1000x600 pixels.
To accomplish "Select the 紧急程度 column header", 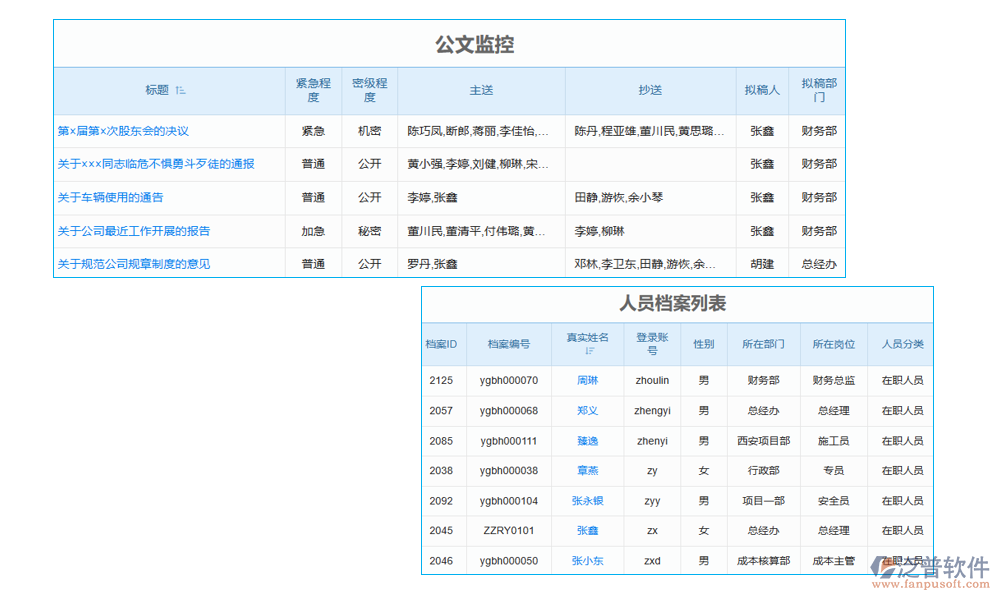I will 313,90.
